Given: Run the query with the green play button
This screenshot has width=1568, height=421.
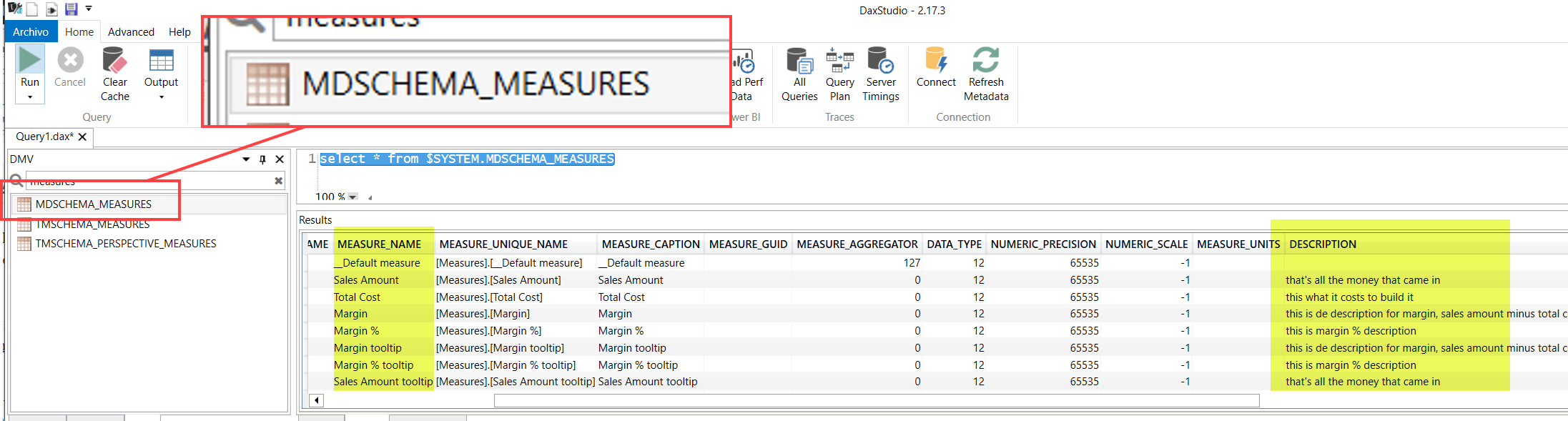Looking at the screenshot, I should pos(30,60).
